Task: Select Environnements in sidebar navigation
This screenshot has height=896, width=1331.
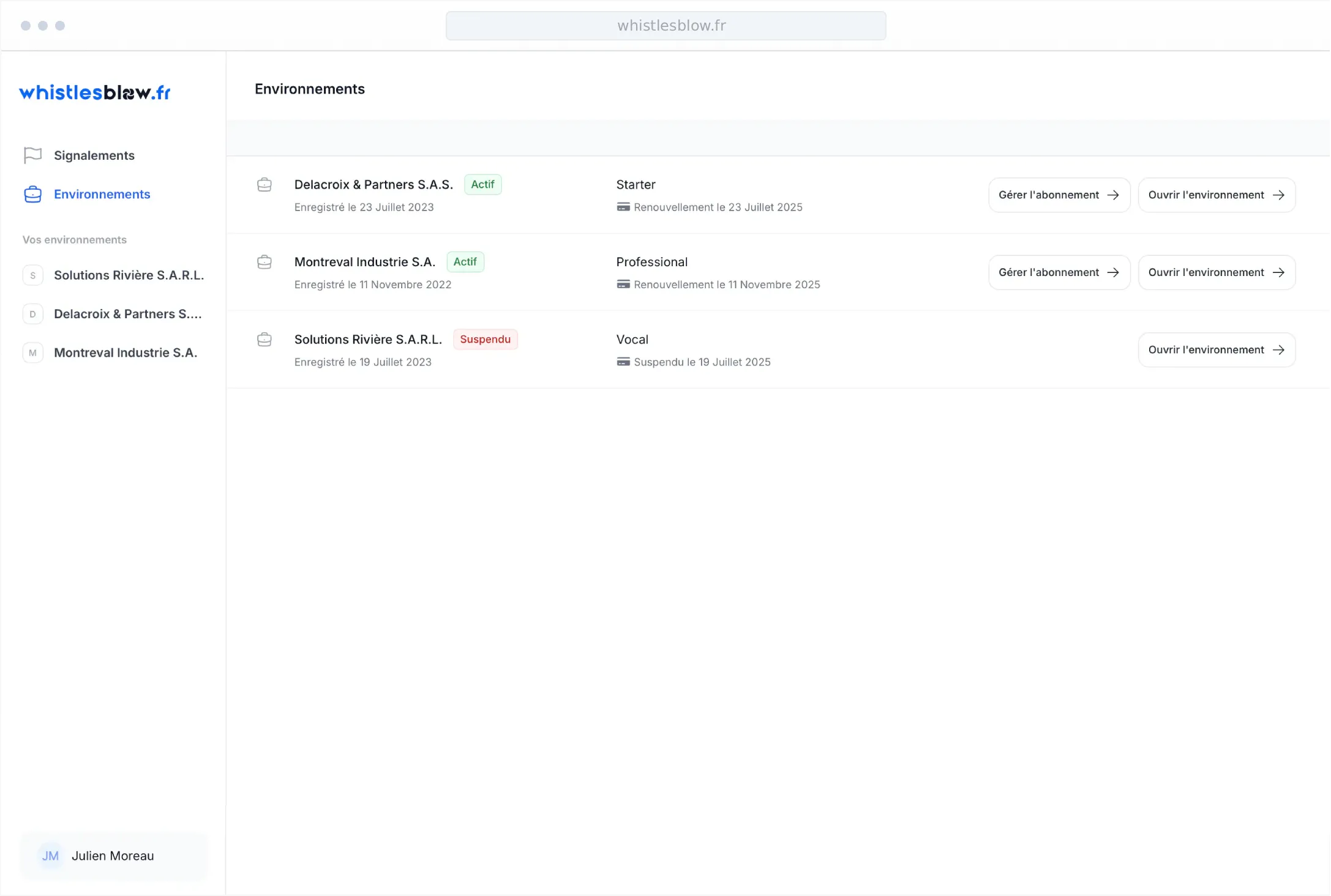Action: point(102,194)
